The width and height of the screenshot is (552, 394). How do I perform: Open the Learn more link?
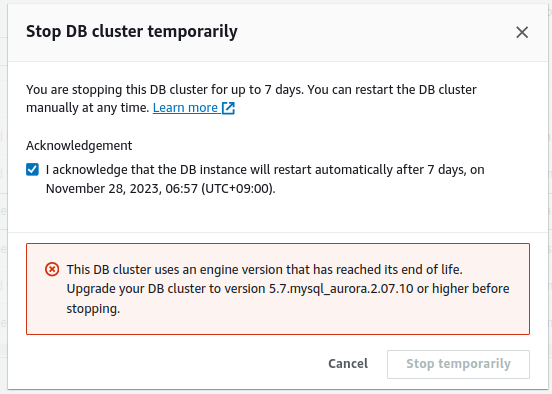coord(185,108)
